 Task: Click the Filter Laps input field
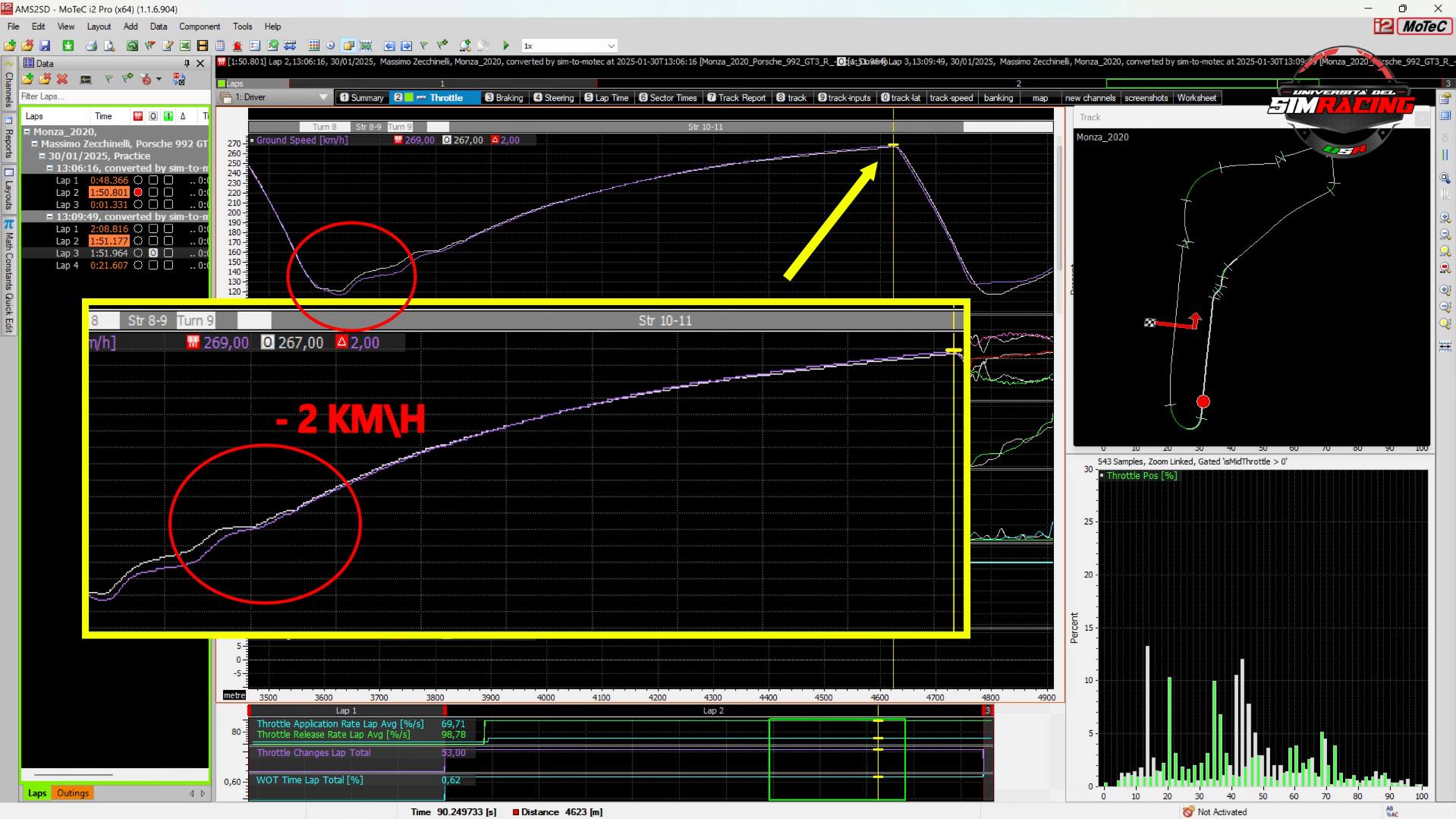(114, 96)
